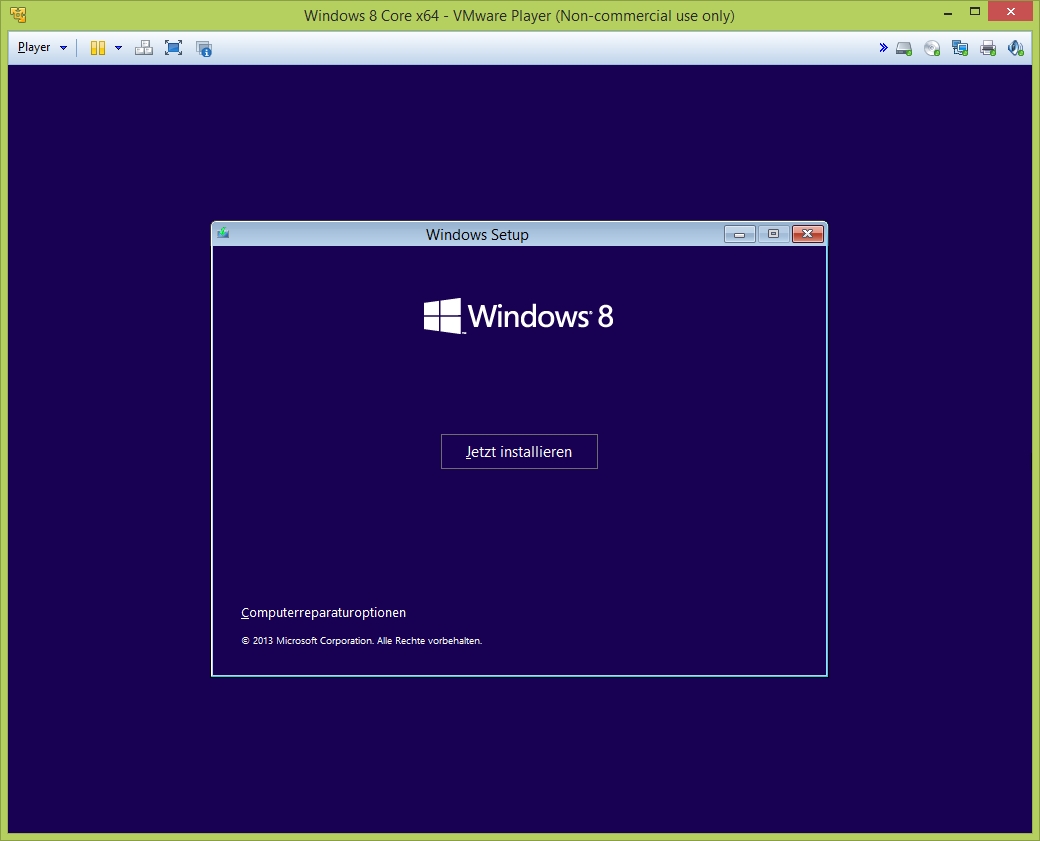Expand hidden toolbar devices with the double-chevron
The height and width of the screenshot is (841, 1040).
tap(883, 47)
